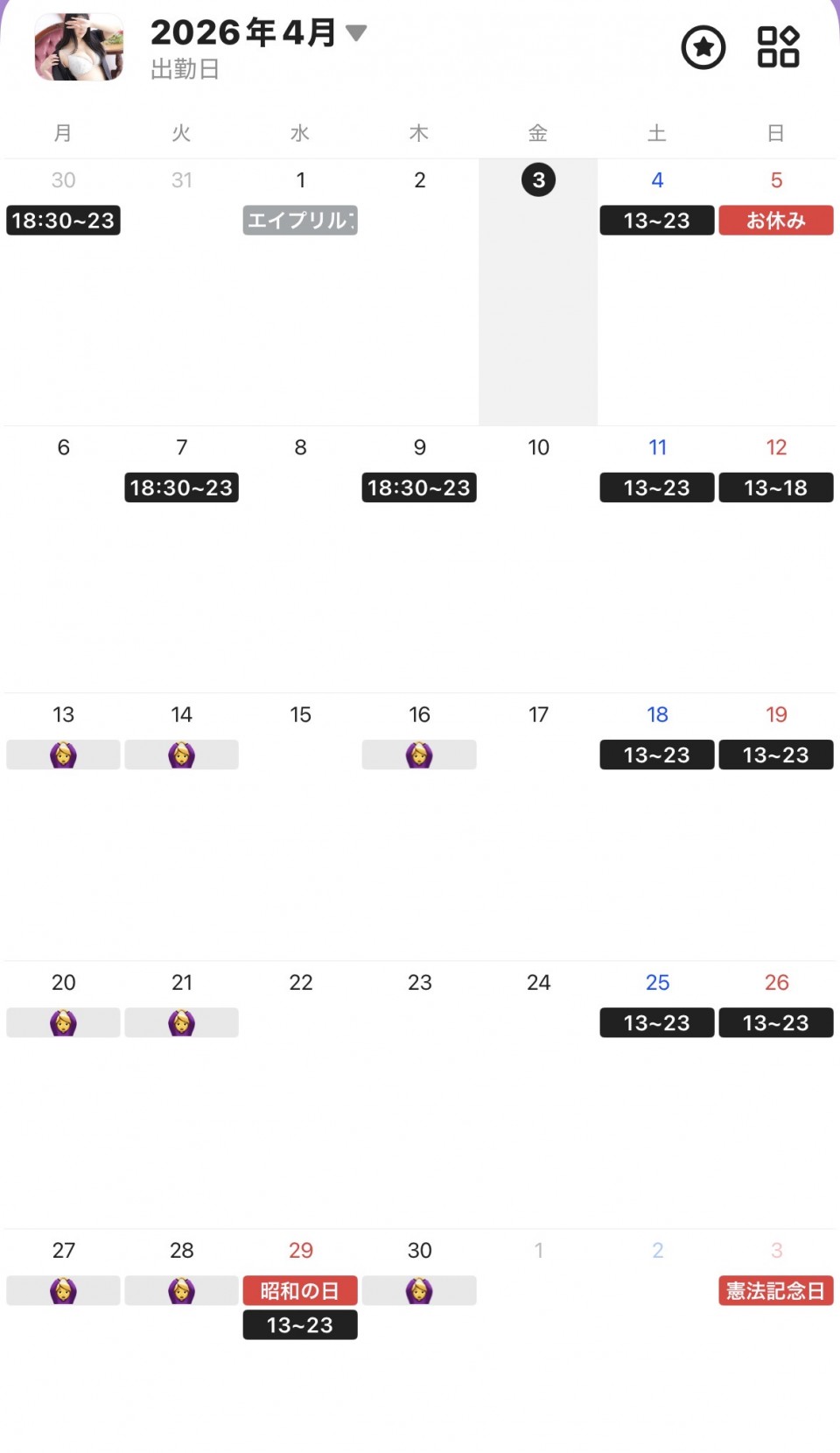Select April 22 on the calendar
The width and height of the screenshot is (840, 1453).
coord(300,982)
